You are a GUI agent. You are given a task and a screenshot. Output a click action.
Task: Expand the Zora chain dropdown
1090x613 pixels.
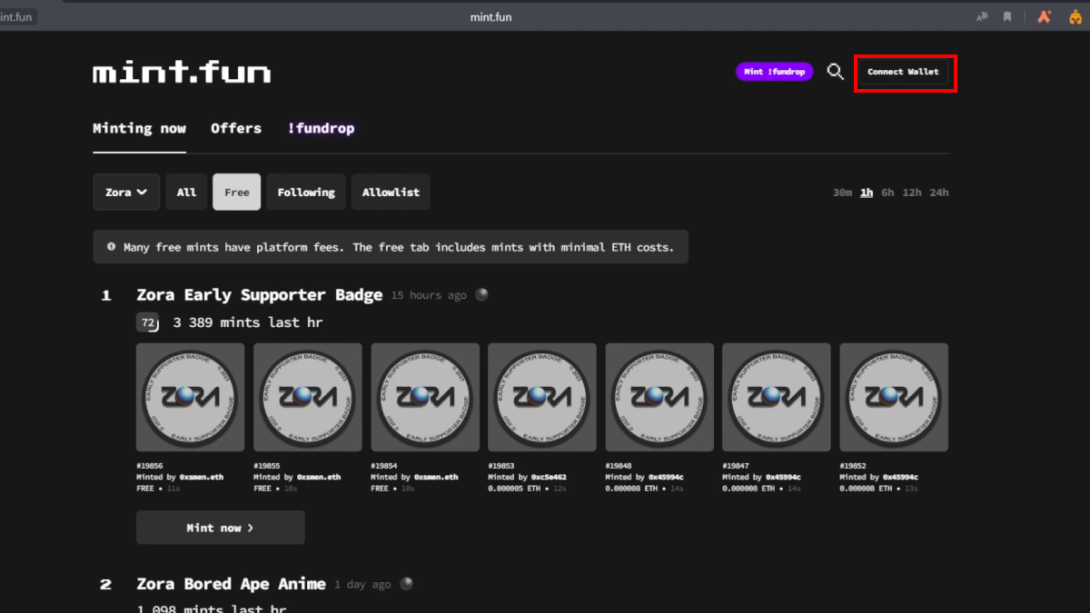click(126, 192)
